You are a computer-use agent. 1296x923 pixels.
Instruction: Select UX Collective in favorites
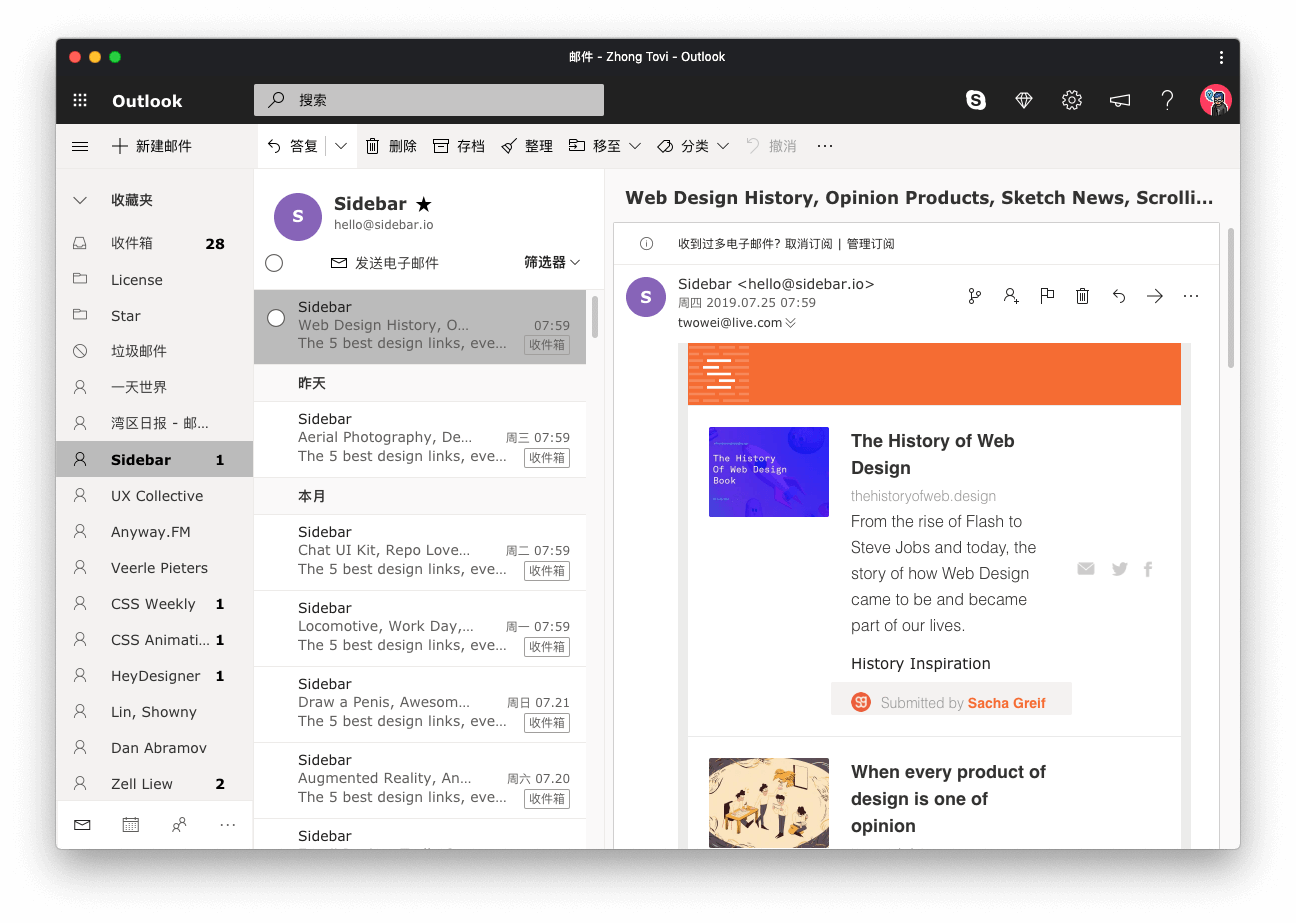coord(154,496)
